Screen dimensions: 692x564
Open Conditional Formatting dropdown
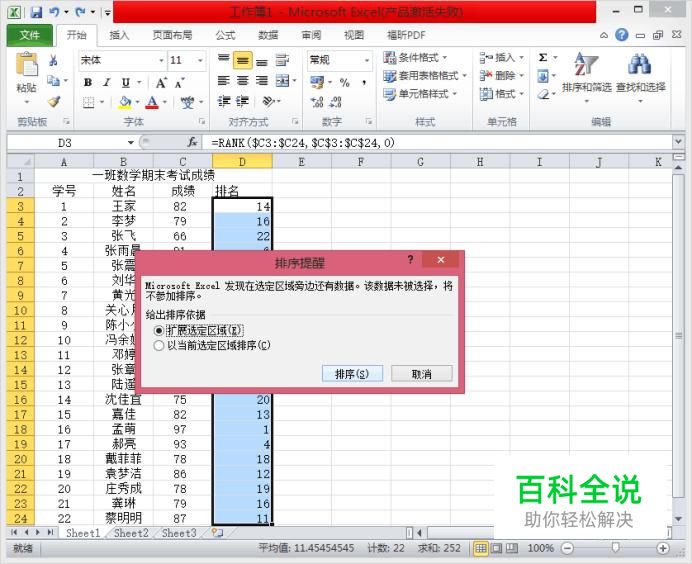(415, 57)
